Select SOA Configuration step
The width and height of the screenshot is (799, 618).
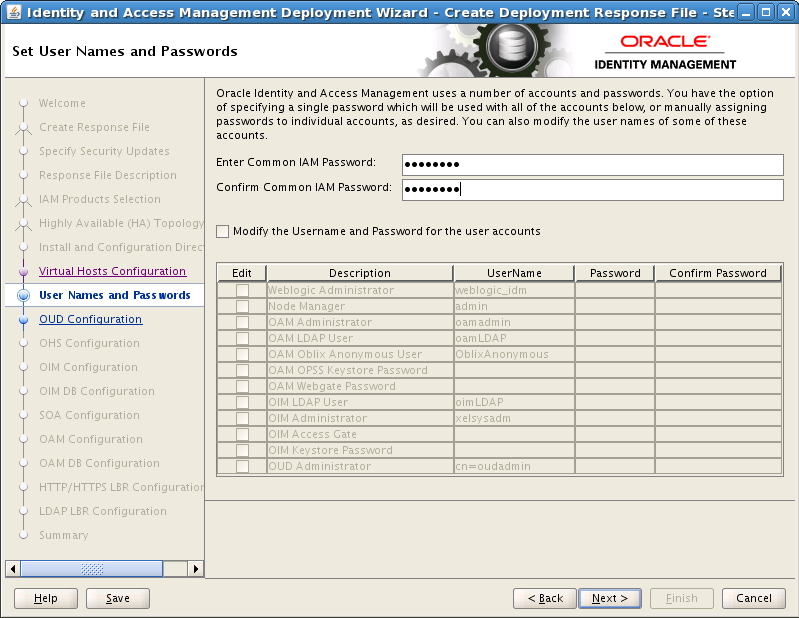pyautogui.click(x=89, y=415)
